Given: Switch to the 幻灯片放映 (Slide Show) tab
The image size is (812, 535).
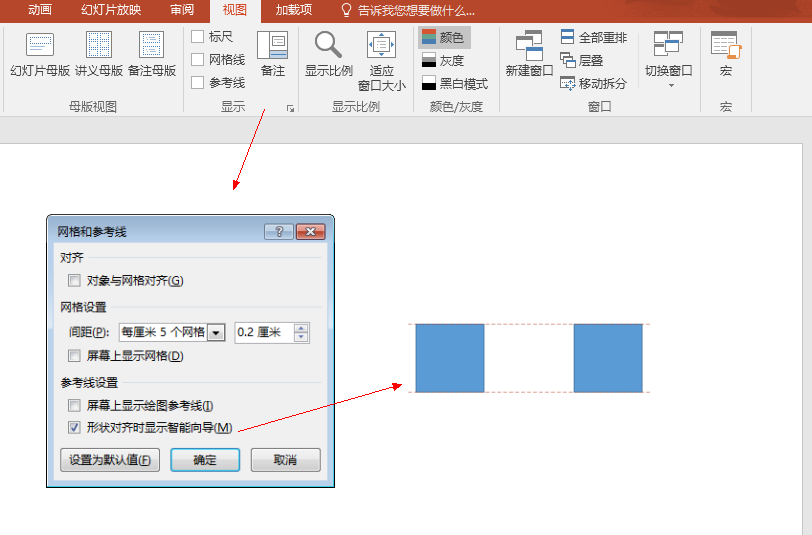Looking at the screenshot, I should pos(111,10).
